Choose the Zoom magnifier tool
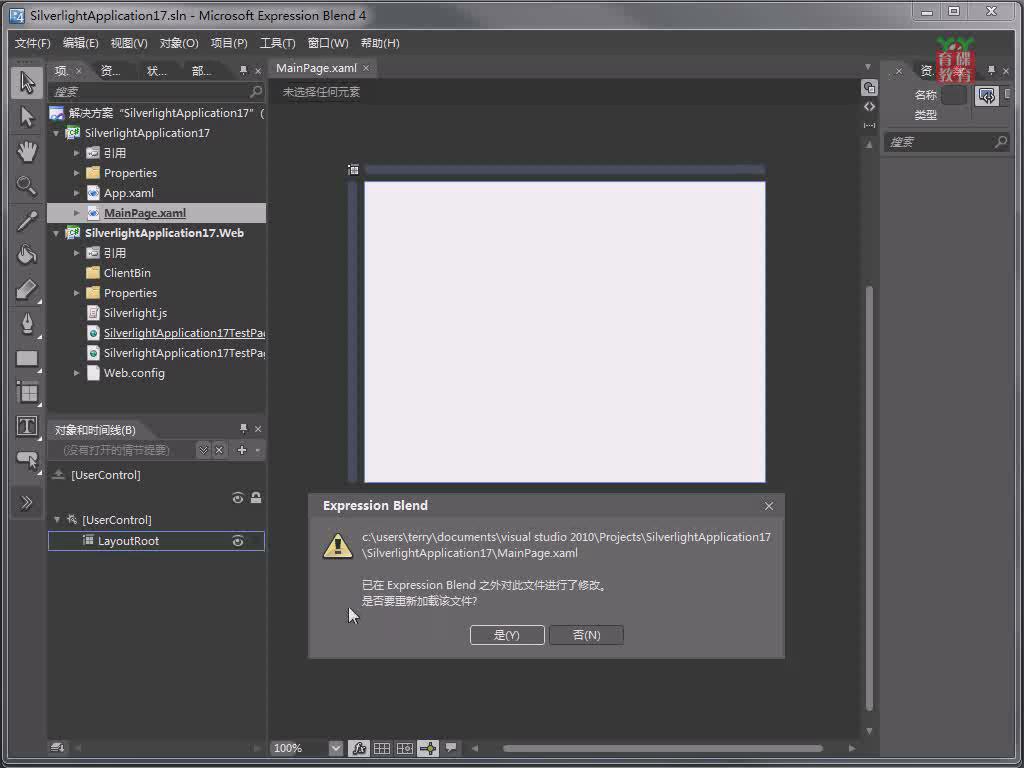Screen dimensions: 1024x768 tap(27, 186)
